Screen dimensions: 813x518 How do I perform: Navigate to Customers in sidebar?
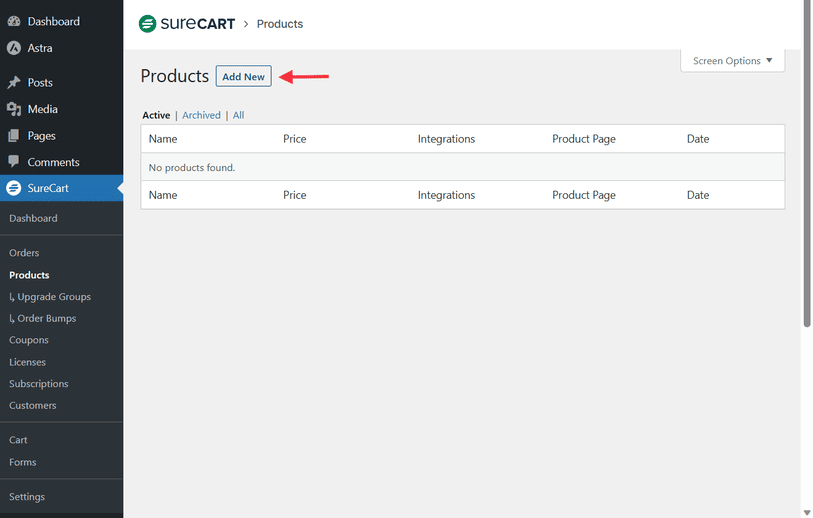coord(32,406)
